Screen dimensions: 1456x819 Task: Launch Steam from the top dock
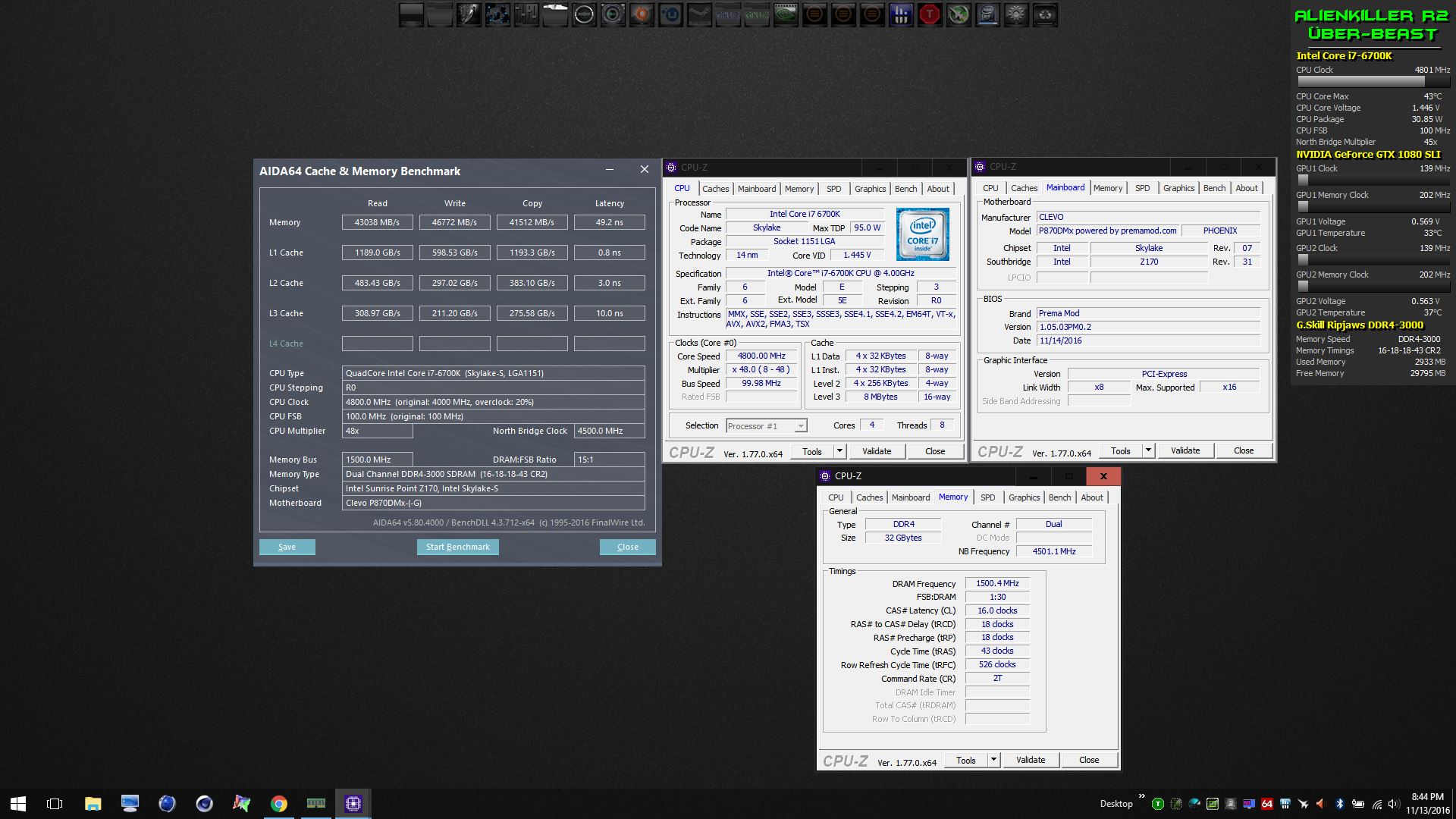(x=699, y=14)
